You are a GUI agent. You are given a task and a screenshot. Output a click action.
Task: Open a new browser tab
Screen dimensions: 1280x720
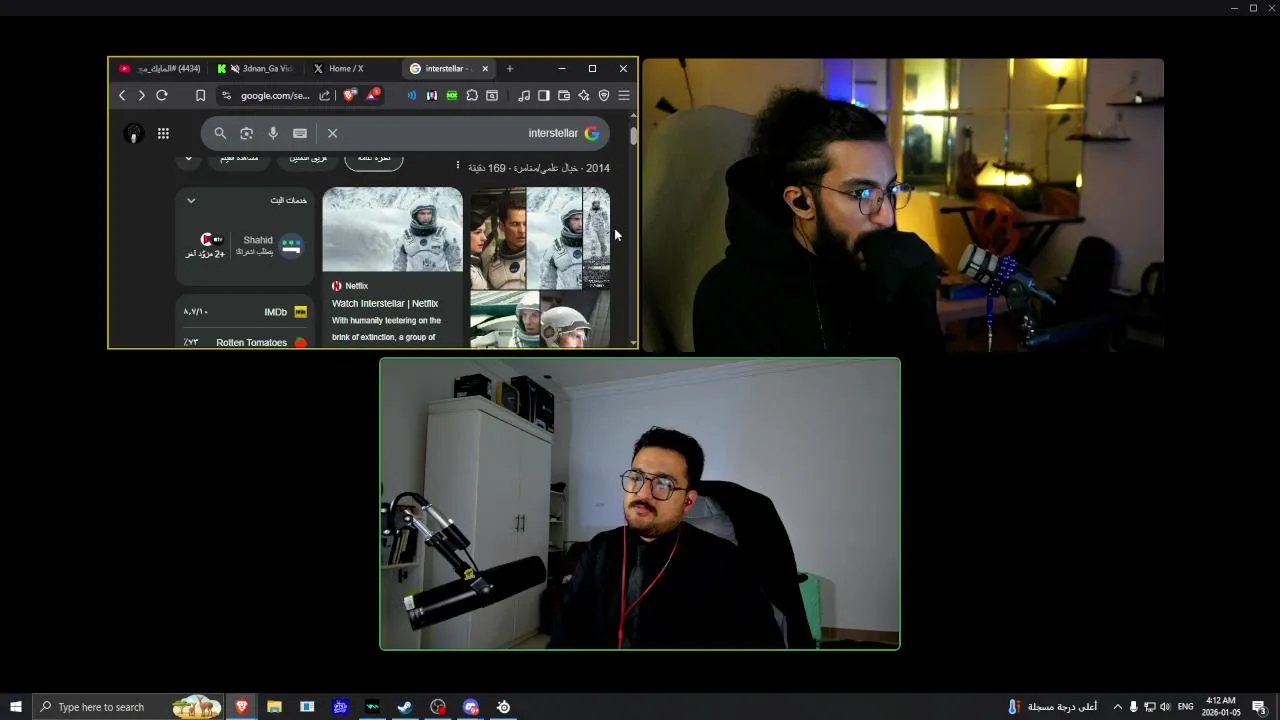tap(510, 69)
